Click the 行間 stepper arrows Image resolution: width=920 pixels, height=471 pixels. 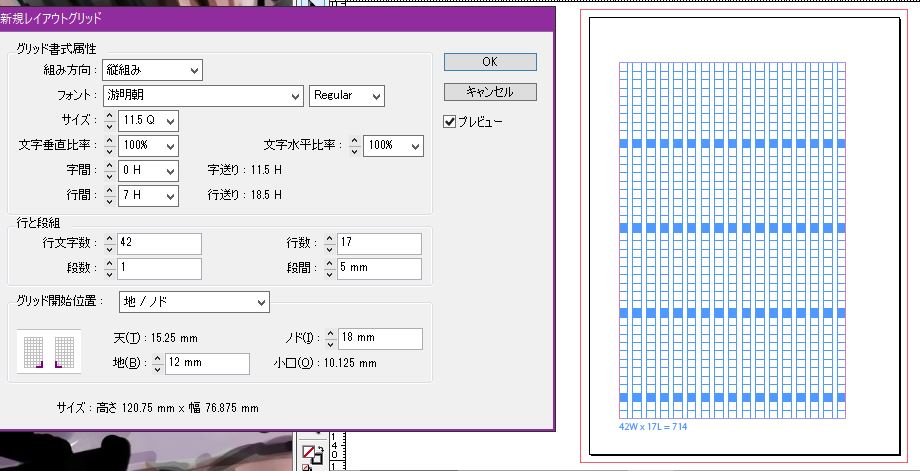(110, 195)
